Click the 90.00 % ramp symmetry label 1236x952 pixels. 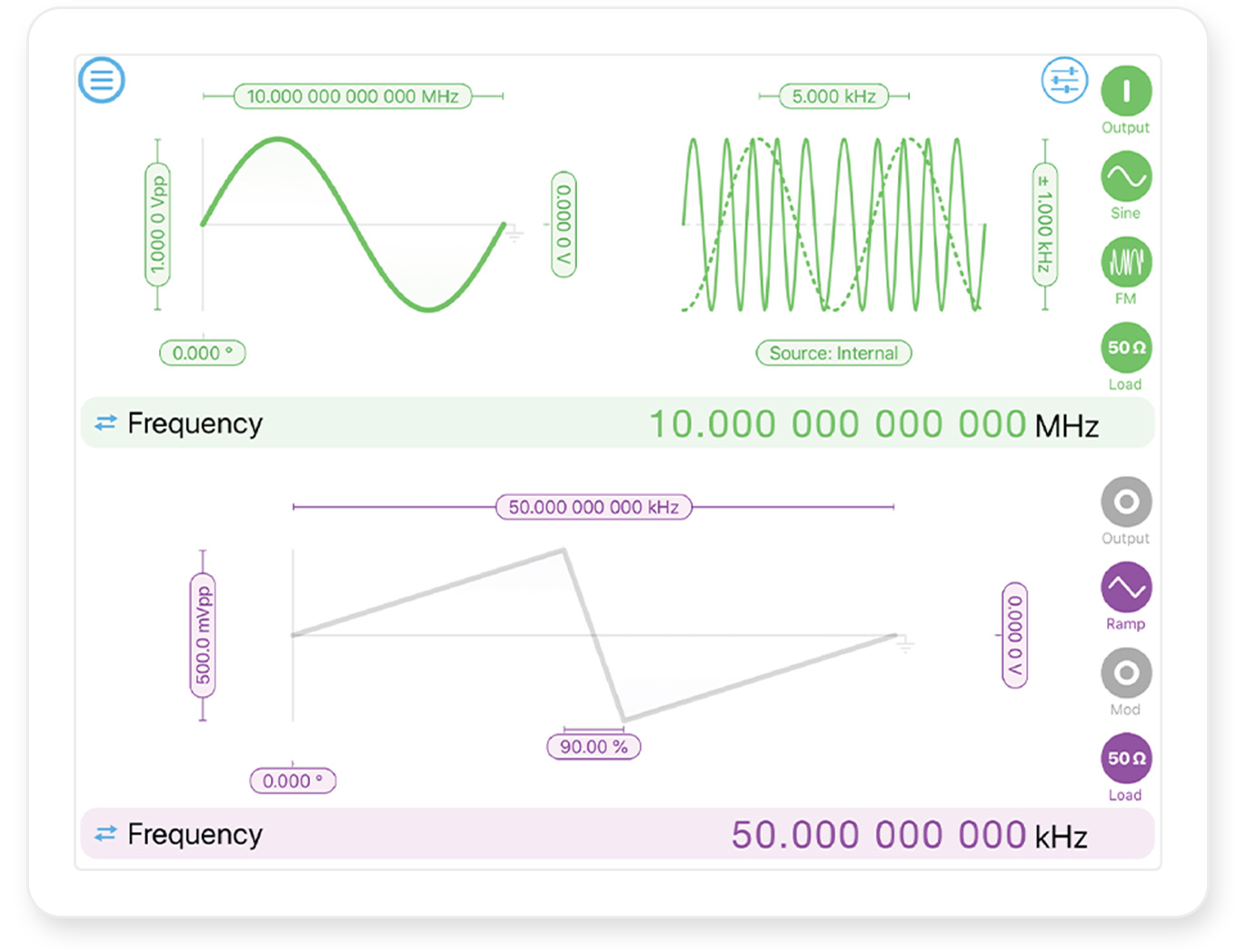coord(593,747)
